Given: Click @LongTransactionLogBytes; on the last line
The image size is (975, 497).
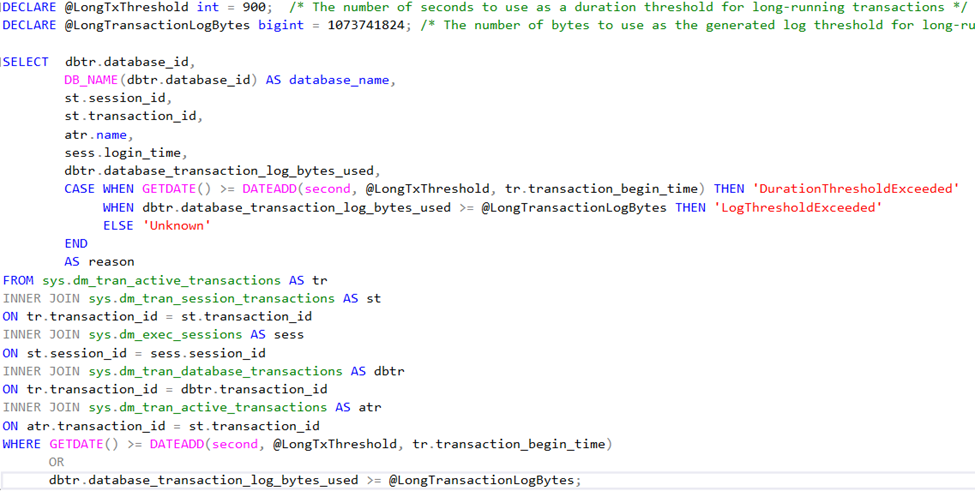Looking at the screenshot, I should 485,480.
